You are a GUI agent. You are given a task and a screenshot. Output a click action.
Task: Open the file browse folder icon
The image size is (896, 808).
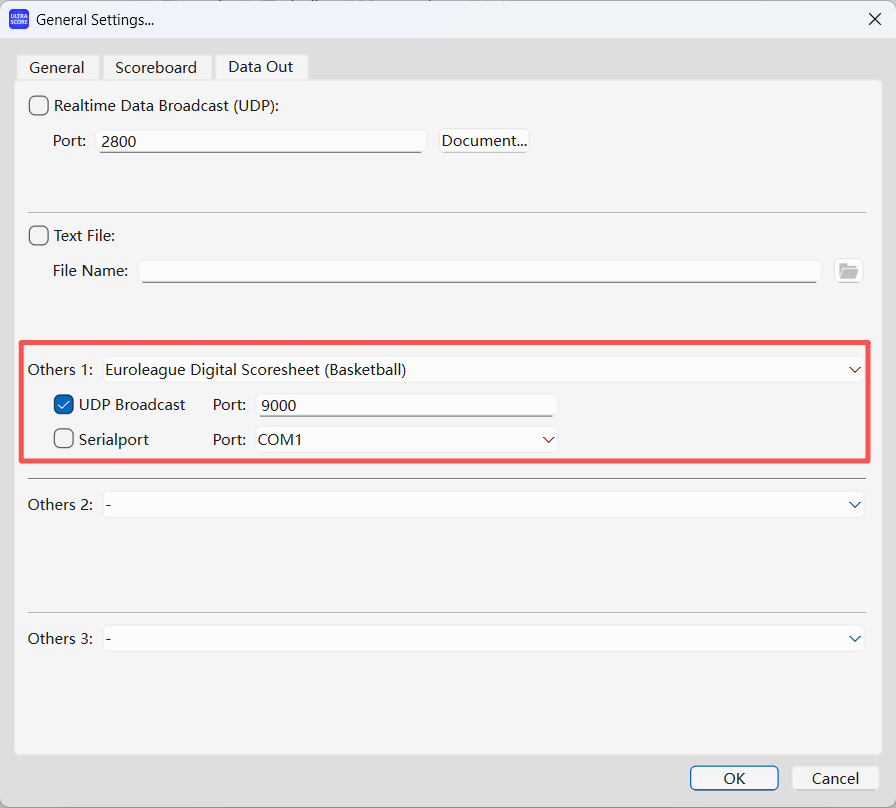[x=848, y=271]
